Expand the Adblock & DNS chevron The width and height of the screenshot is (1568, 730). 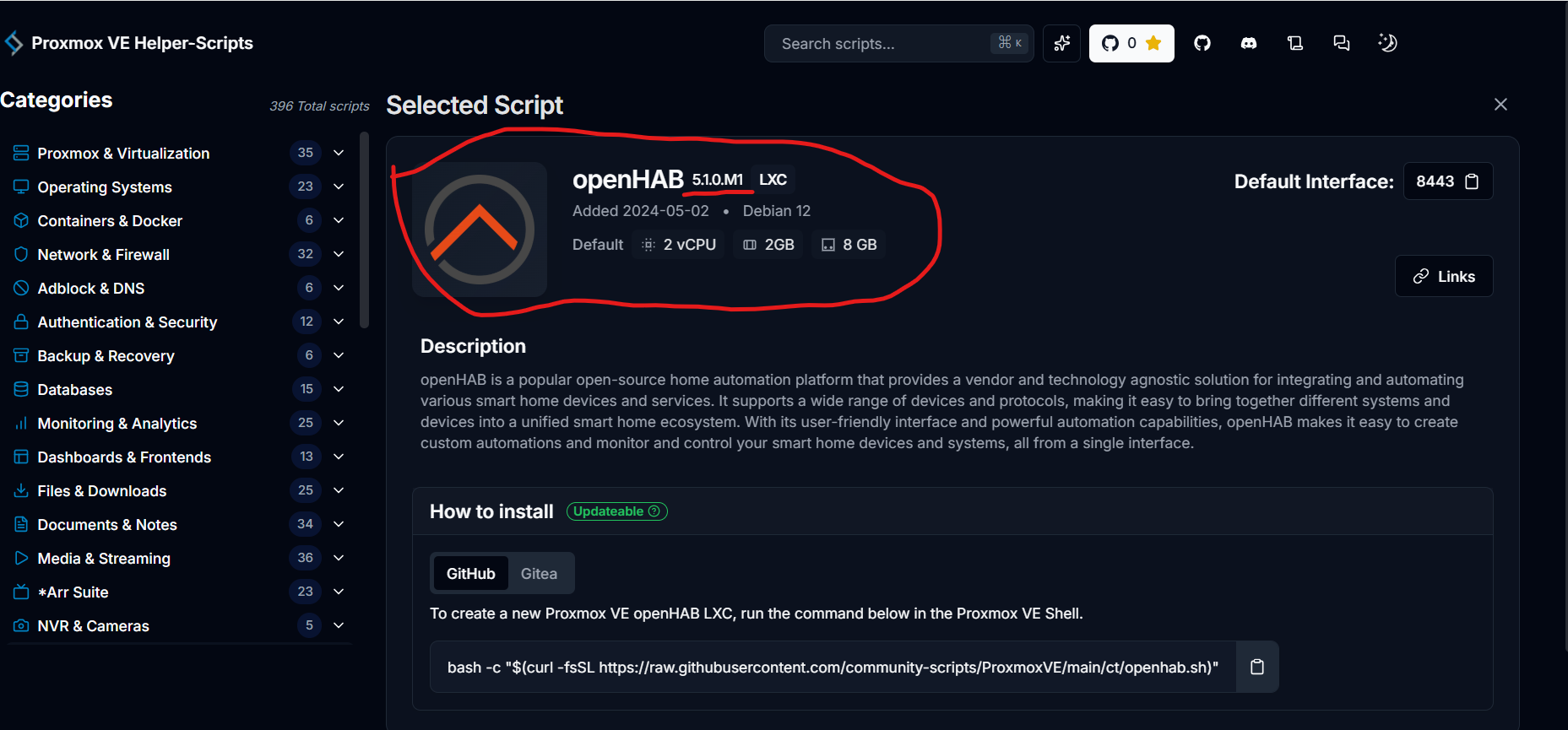[339, 288]
